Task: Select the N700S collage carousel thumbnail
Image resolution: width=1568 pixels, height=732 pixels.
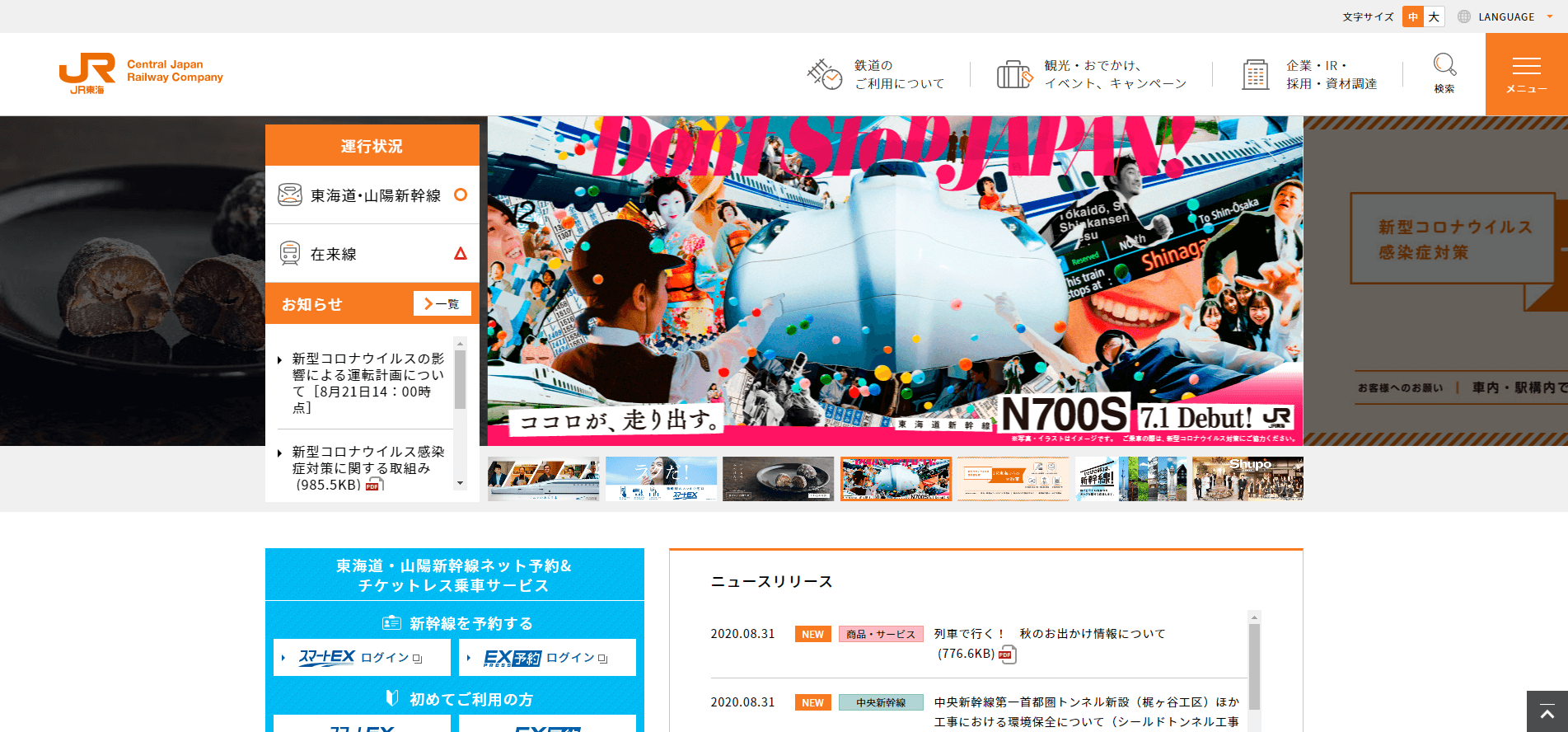Action: (896, 479)
